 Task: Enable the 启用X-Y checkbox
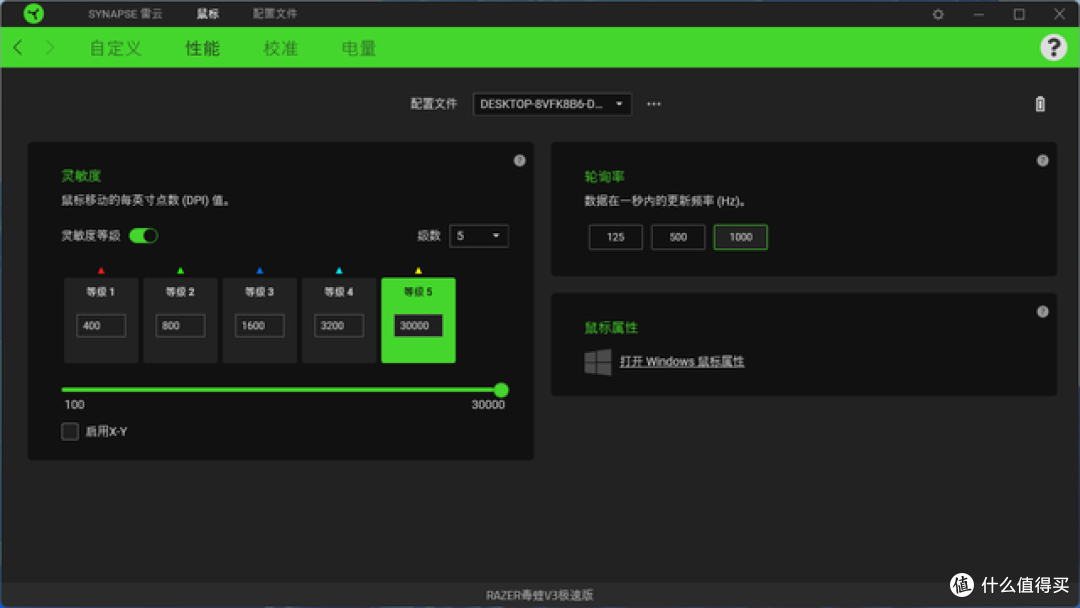70,432
